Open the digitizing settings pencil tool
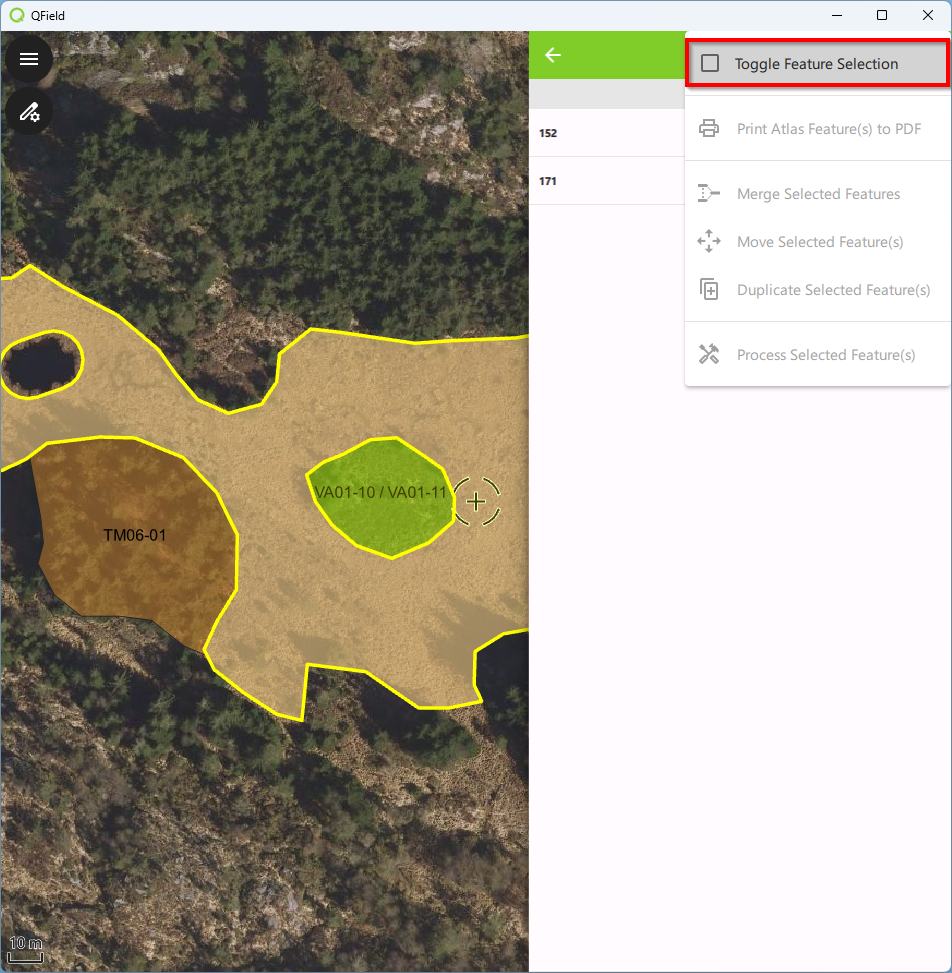952x973 pixels. [x=29, y=111]
